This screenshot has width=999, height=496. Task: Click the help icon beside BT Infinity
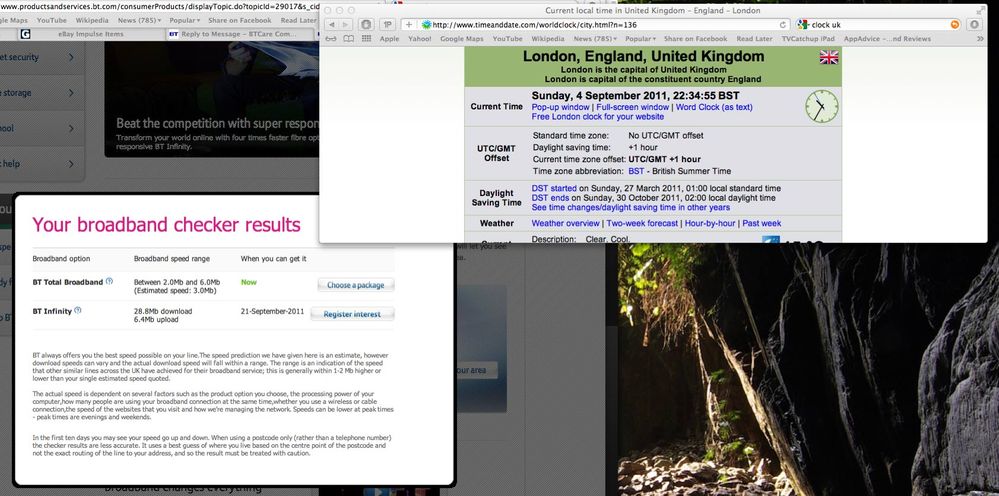(x=77, y=311)
